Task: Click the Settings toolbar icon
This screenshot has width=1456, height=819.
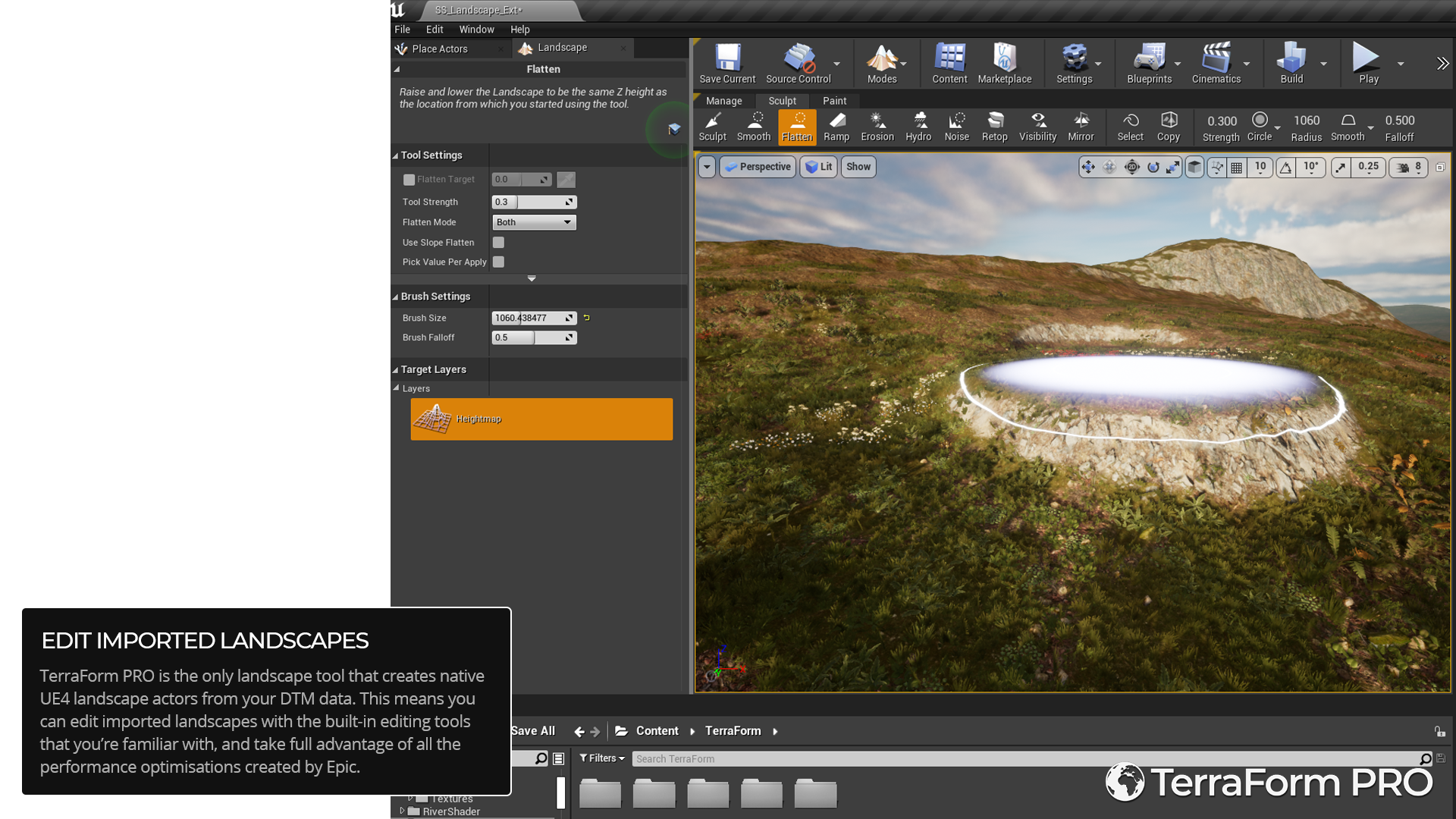Action: pos(1075,64)
